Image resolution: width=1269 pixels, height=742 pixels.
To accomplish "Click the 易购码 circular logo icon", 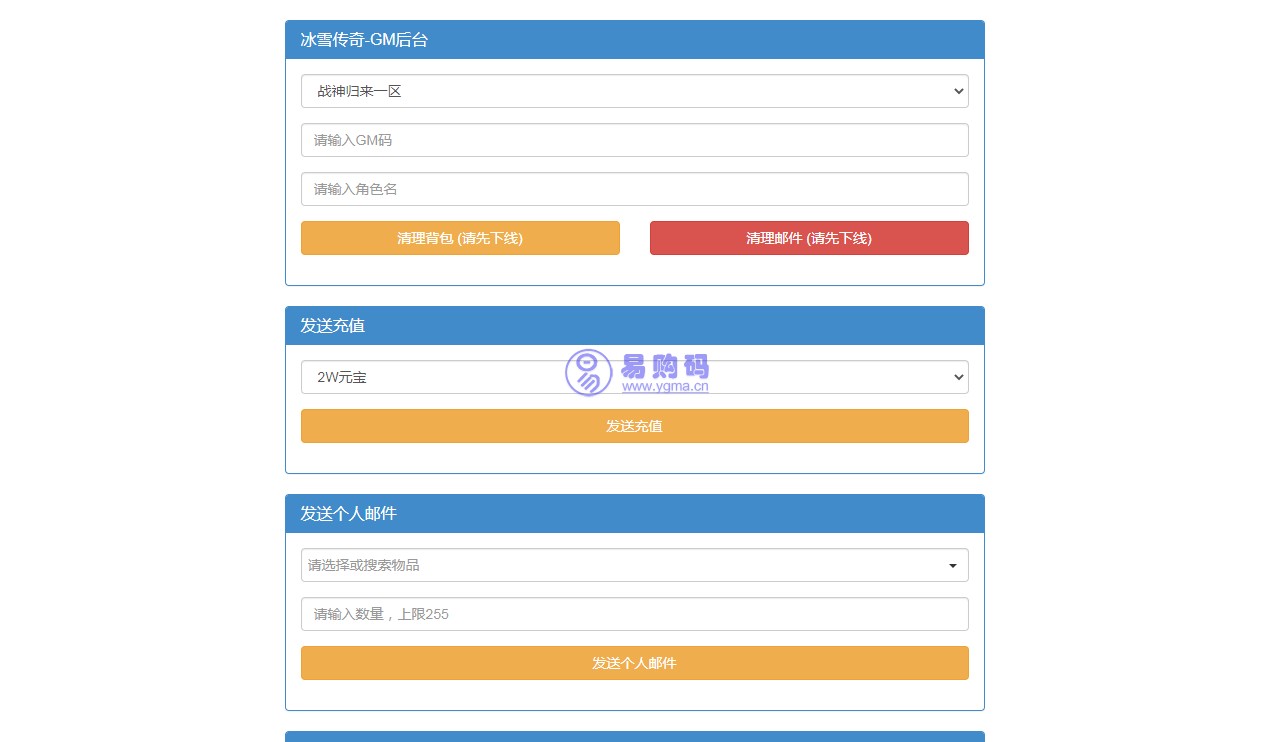I will pyautogui.click(x=588, y=373).
